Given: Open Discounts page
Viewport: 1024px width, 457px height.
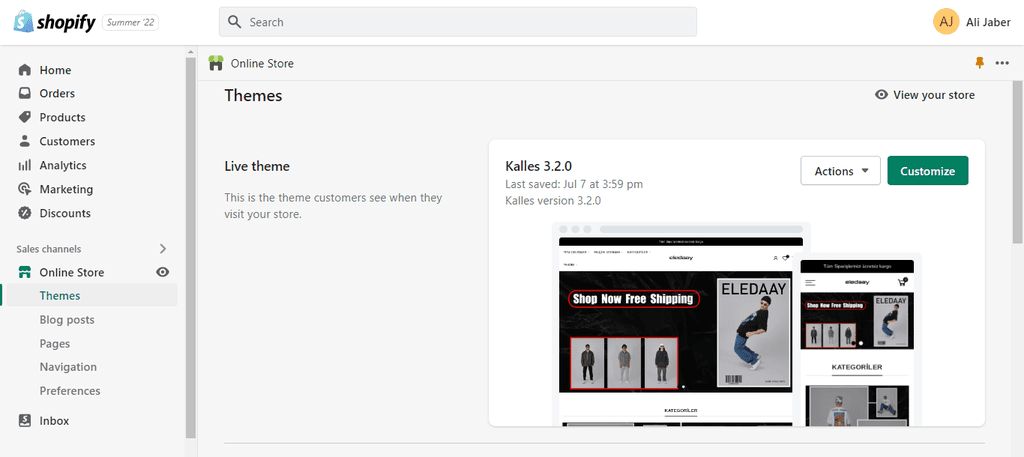Looking at the screenshot, I should click(x=65, y=213).
